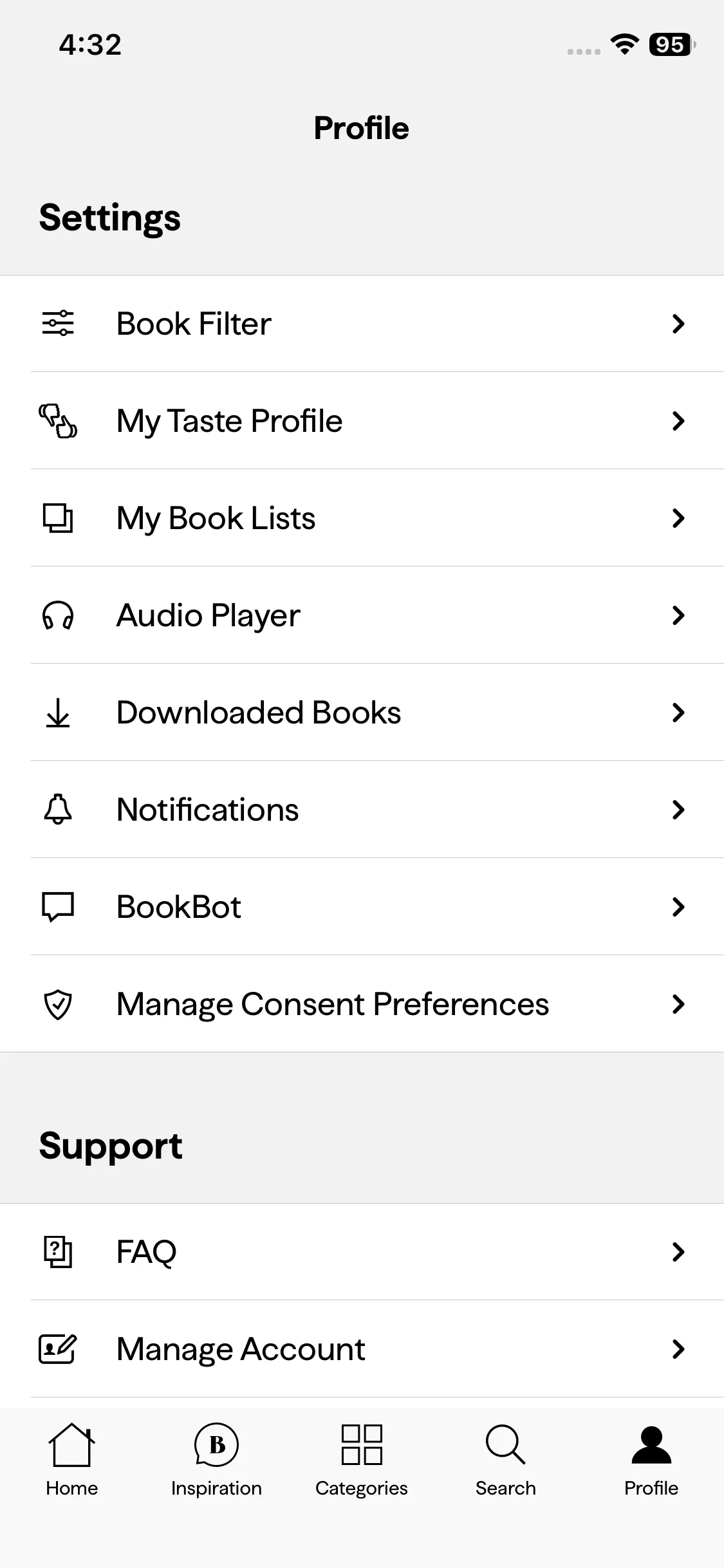Tap the My Taste Profile thumbs icon
Image resolution: width=724 pixels, height=1568 pixels.
pyautogui.click(x=58, y=421)
